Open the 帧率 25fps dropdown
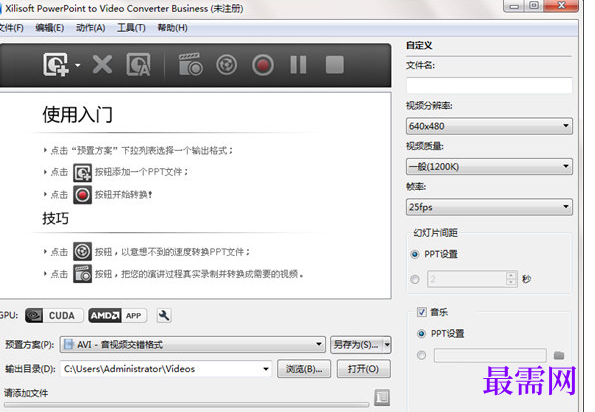This screenshot has width=595, height=412. click(x=489, y=207)
